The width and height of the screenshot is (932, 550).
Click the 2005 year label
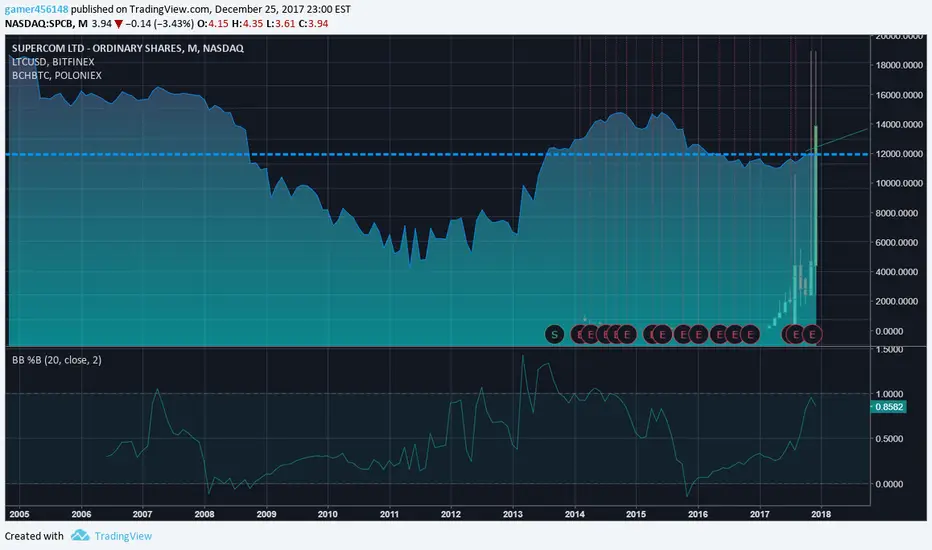pos(20,514)
